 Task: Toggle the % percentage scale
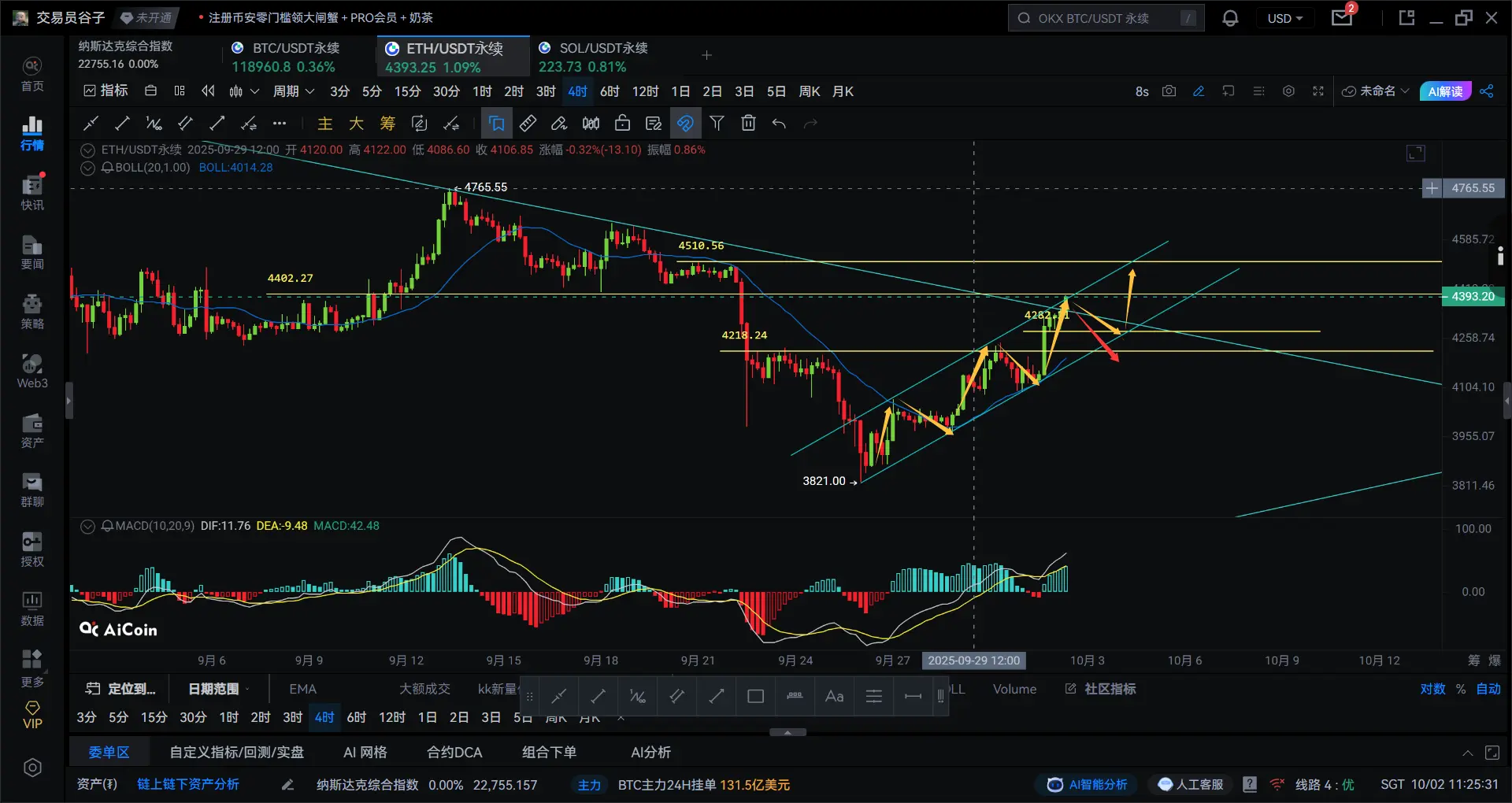coord(1461,689)
